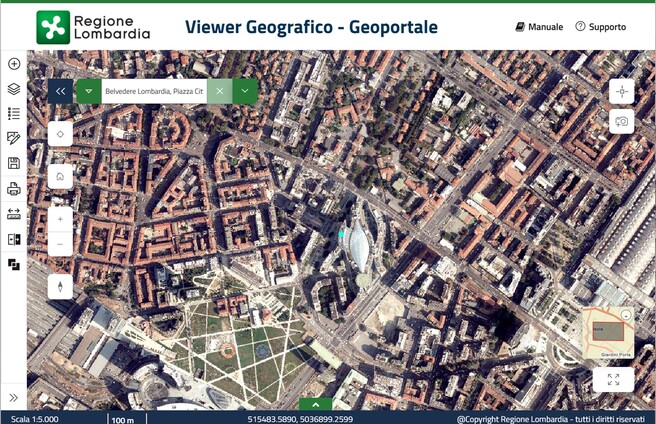
Task: Click the Viewer Geografico - Geoportale title
Action: (311, 27)
